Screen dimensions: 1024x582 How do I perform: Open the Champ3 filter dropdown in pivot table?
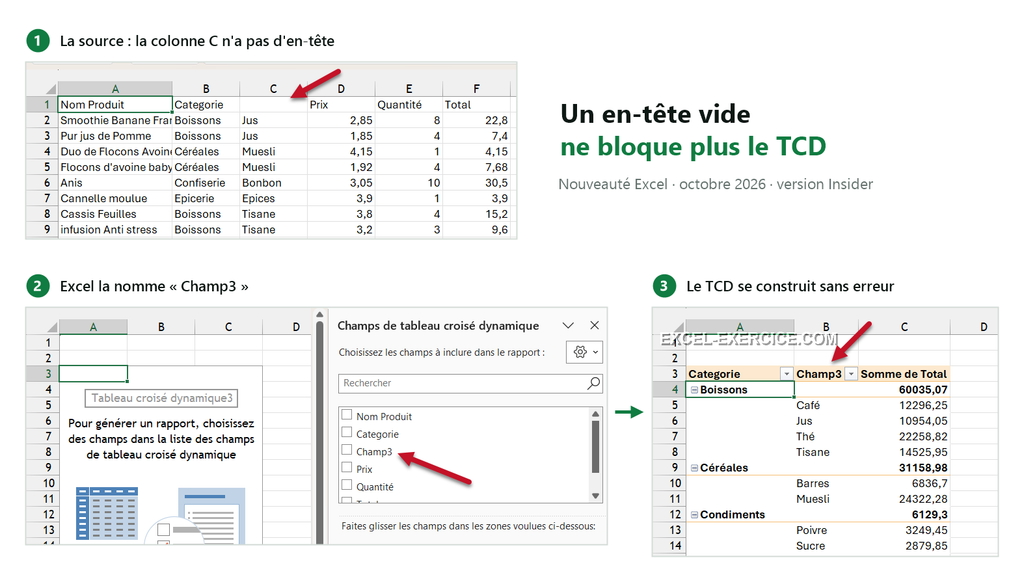[x=850, y=374]
